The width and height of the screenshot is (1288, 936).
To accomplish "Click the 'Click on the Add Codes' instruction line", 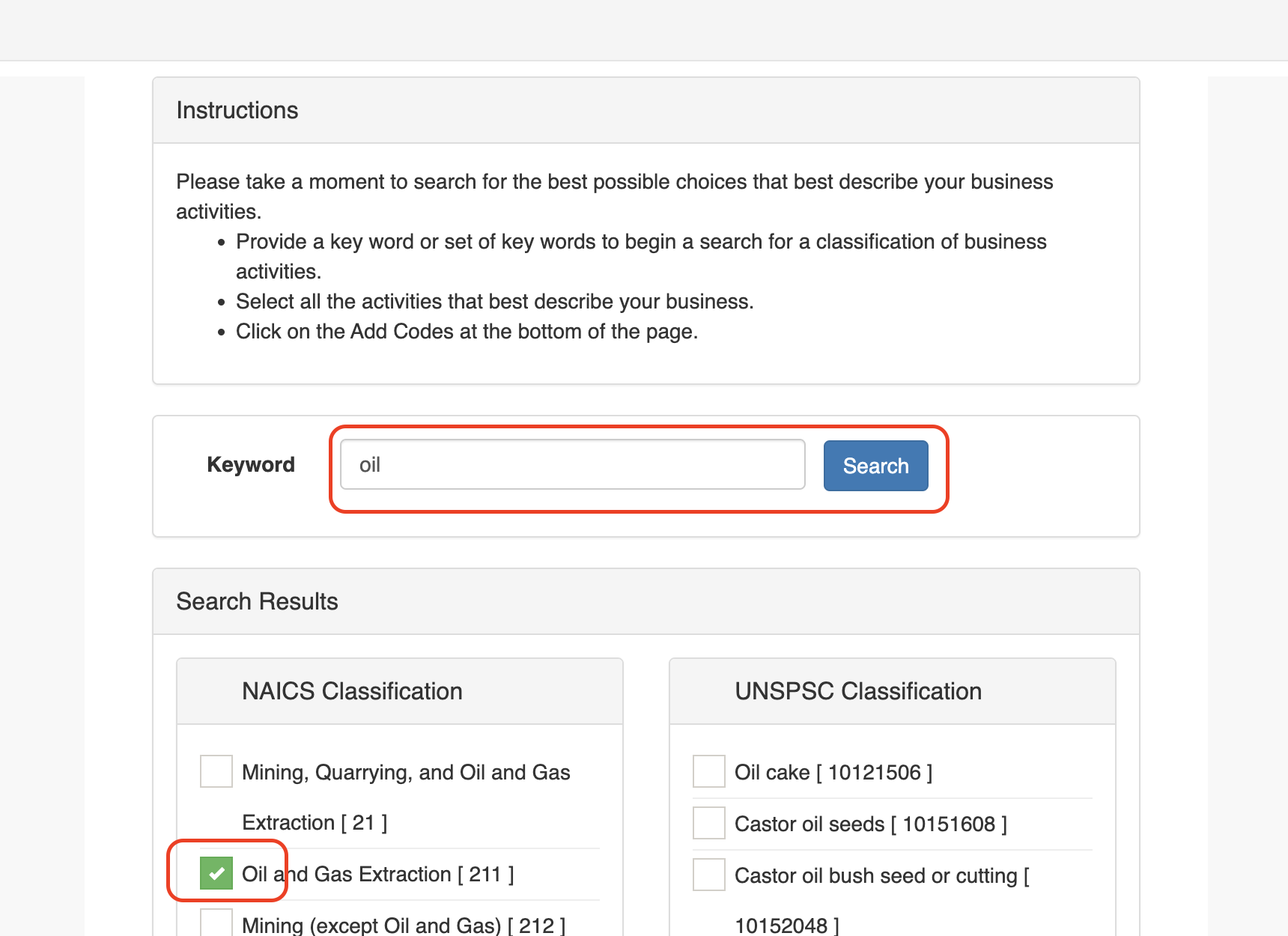I will point(467,332).
